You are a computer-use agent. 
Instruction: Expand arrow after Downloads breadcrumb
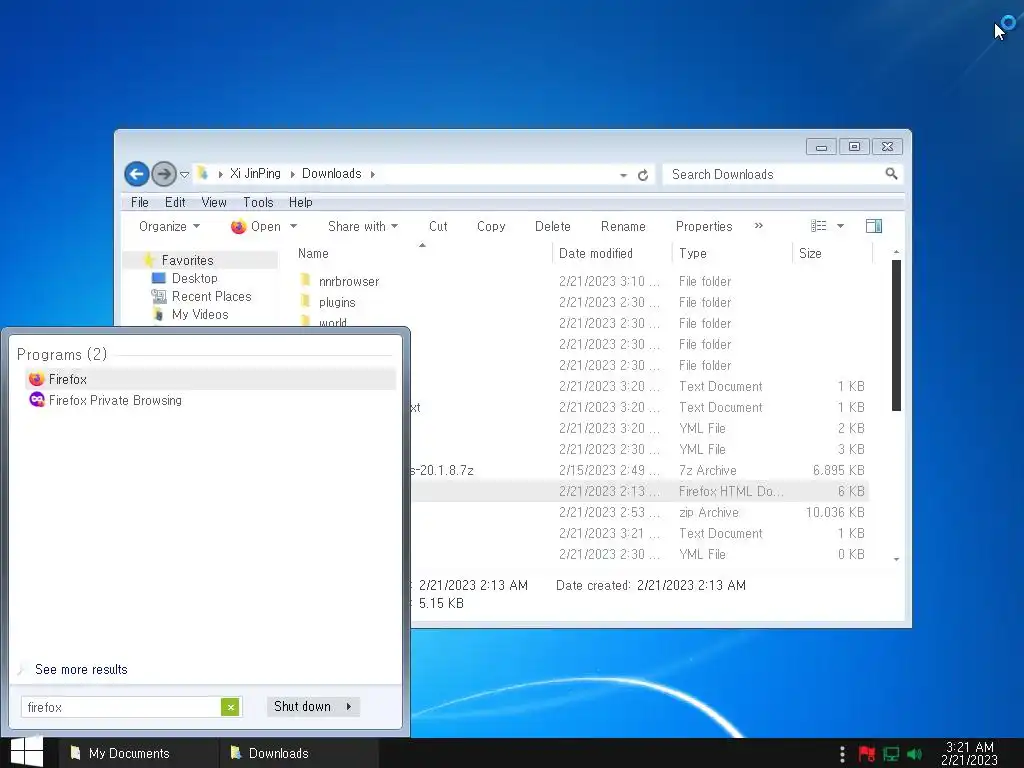pos(372,174)
